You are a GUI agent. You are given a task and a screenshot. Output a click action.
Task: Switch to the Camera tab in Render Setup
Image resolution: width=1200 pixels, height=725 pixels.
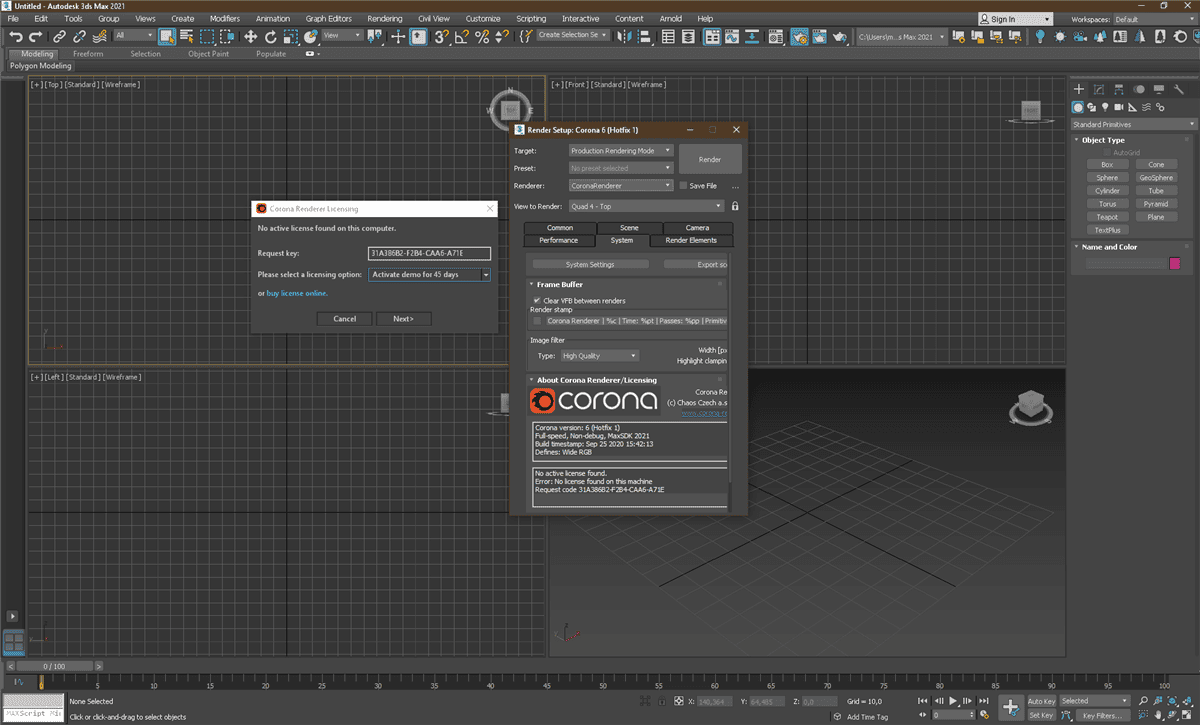coord(697,228)
